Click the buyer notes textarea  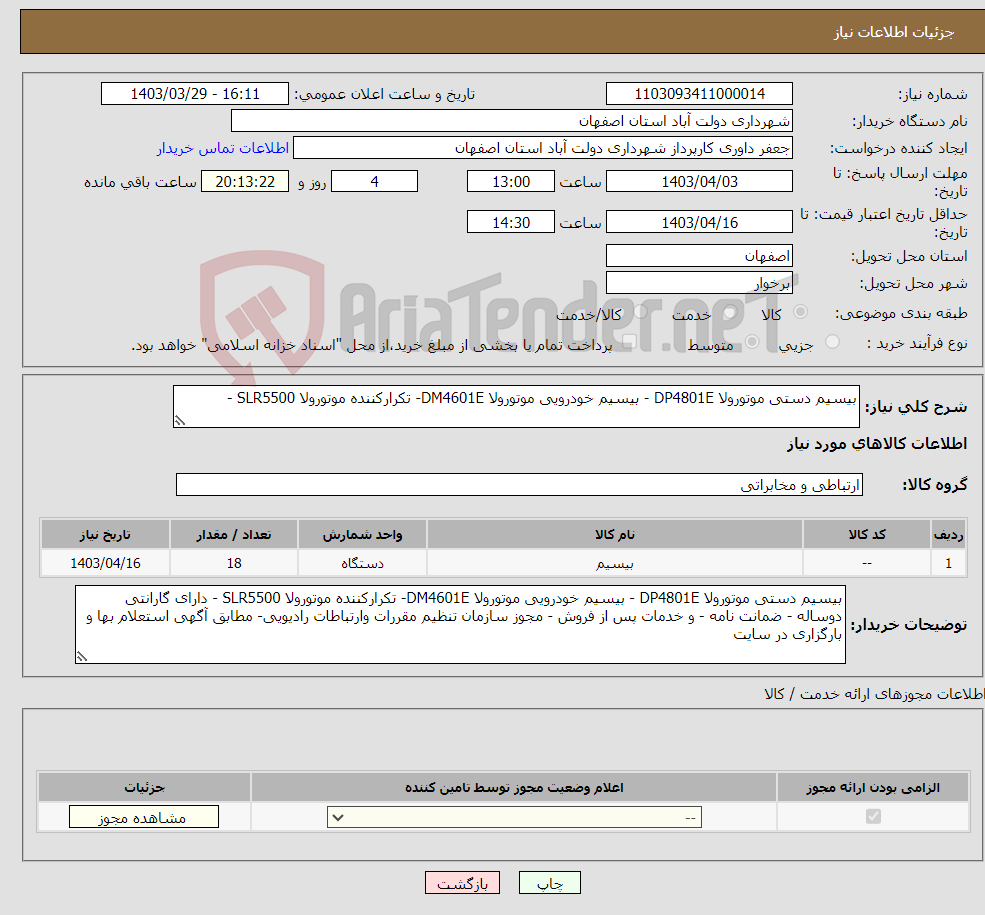coord(460,624)
